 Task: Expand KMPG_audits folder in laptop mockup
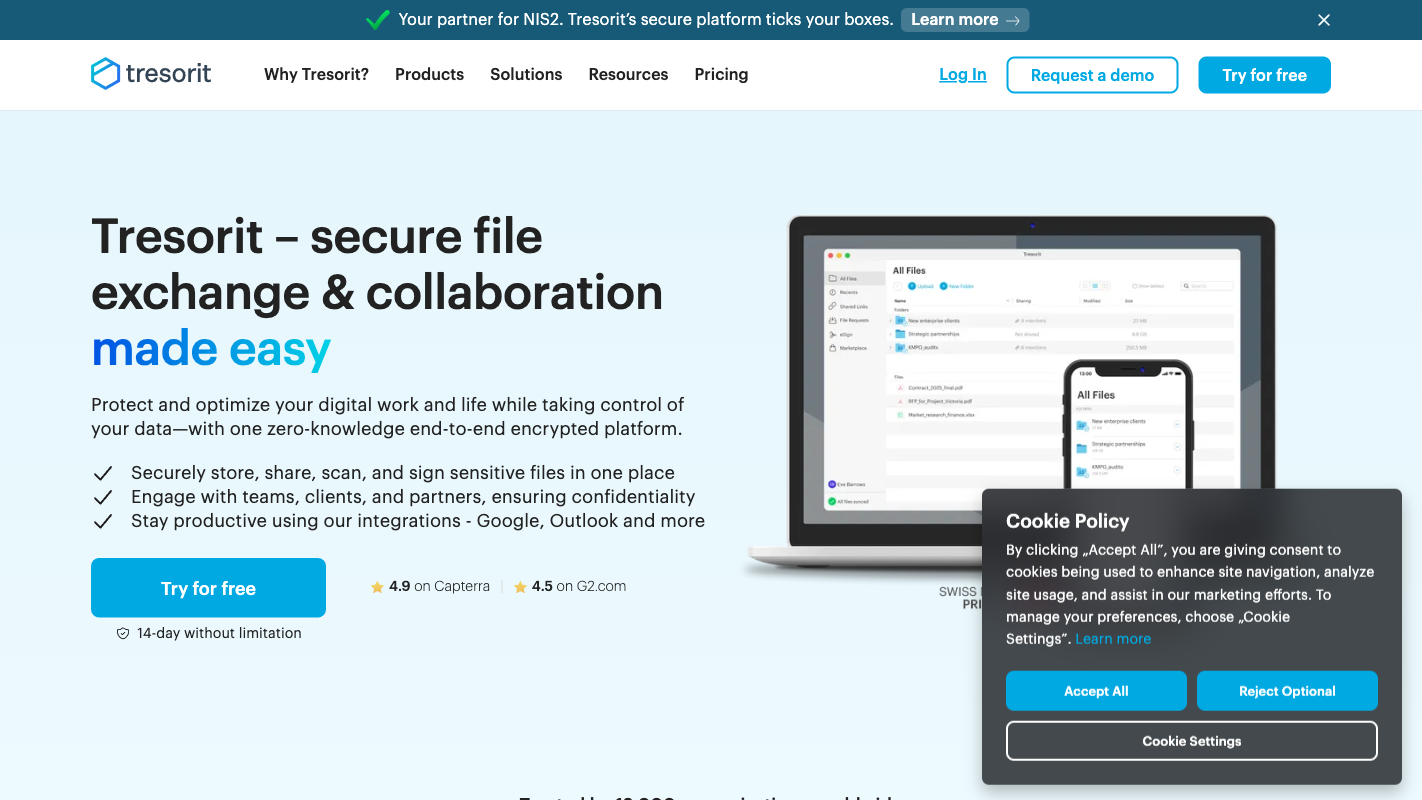coord(890,347)
